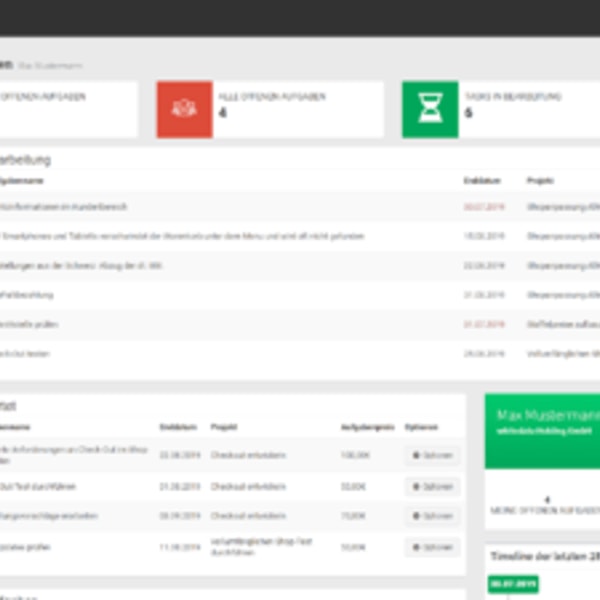600x600 pixels.
Task: Click the Alle offenen Aufgaben count 4
Action: coord(223,113)
